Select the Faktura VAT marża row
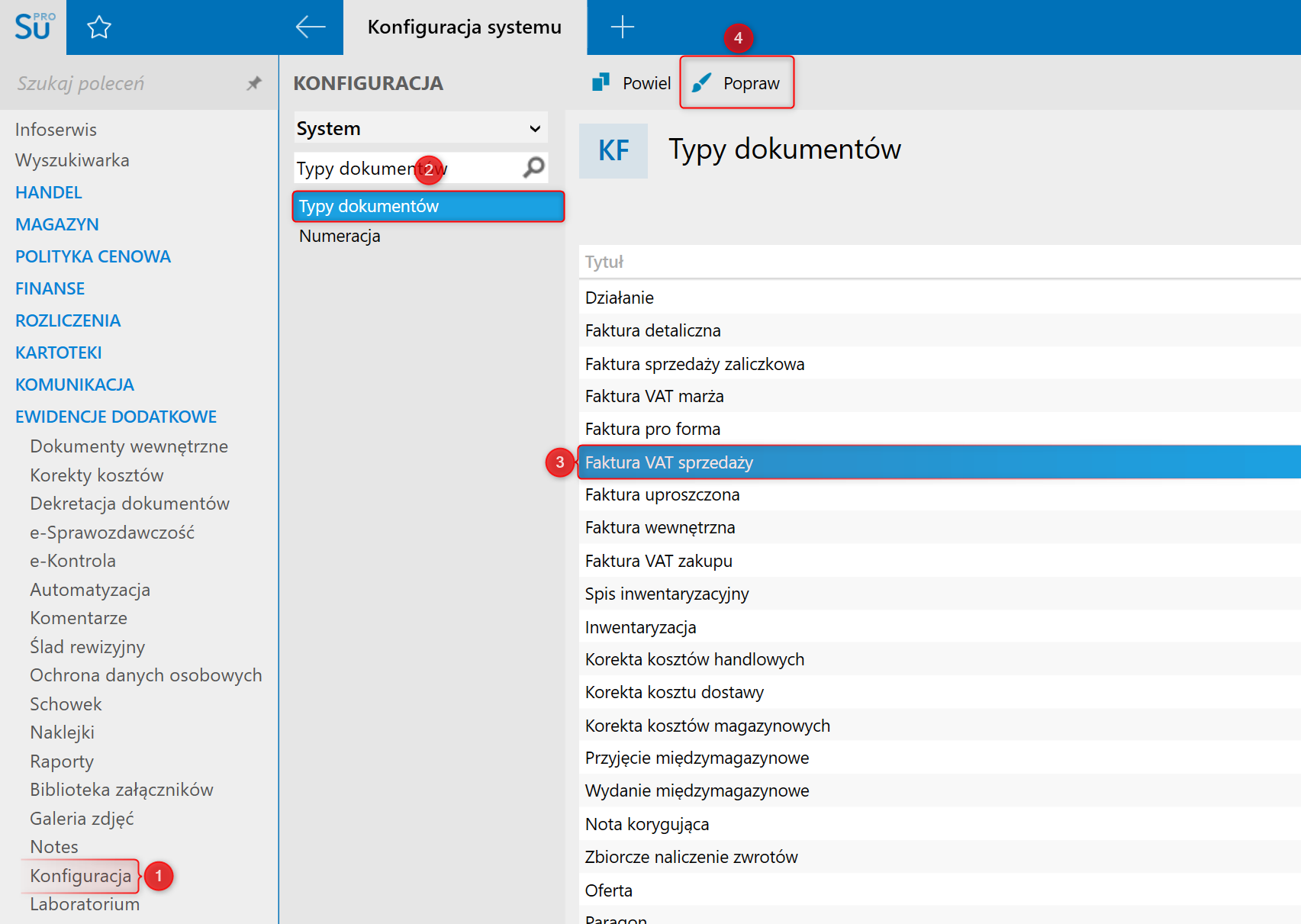 [940, 396]
